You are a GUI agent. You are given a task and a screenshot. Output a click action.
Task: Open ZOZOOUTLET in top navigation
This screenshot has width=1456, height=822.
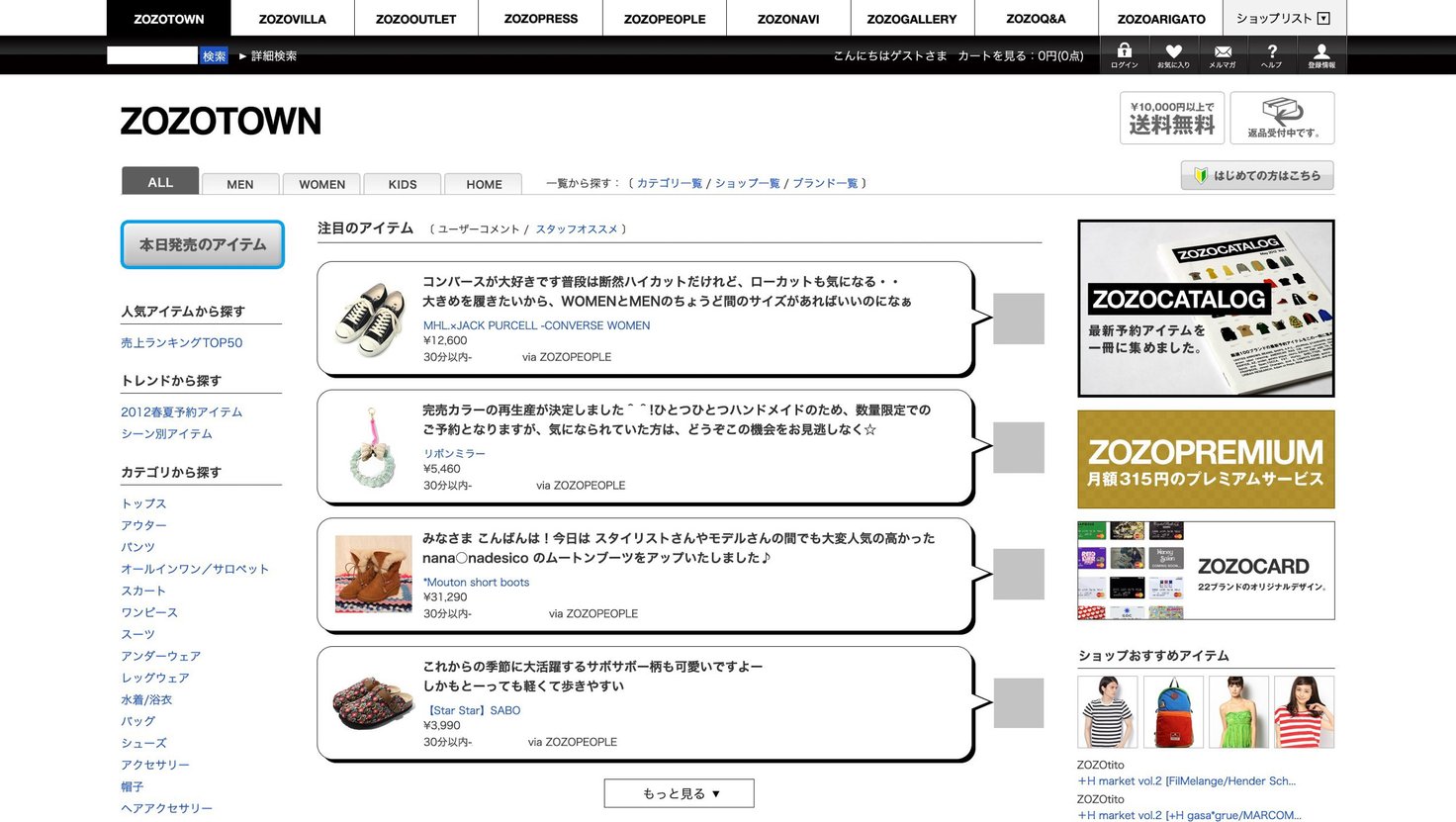(x=415, y=19)
